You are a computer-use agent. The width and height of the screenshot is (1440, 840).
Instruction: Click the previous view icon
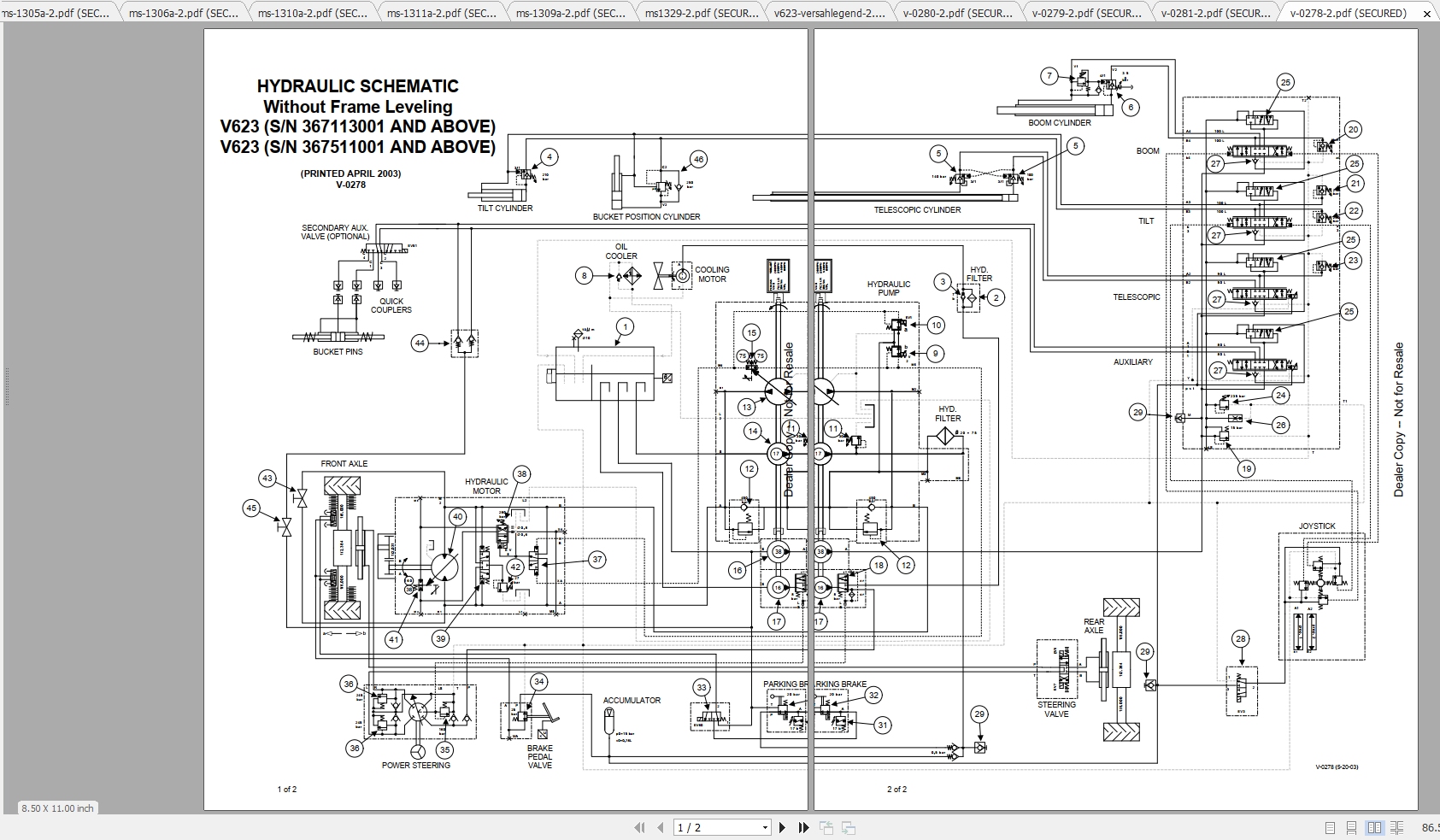(826, 827)
